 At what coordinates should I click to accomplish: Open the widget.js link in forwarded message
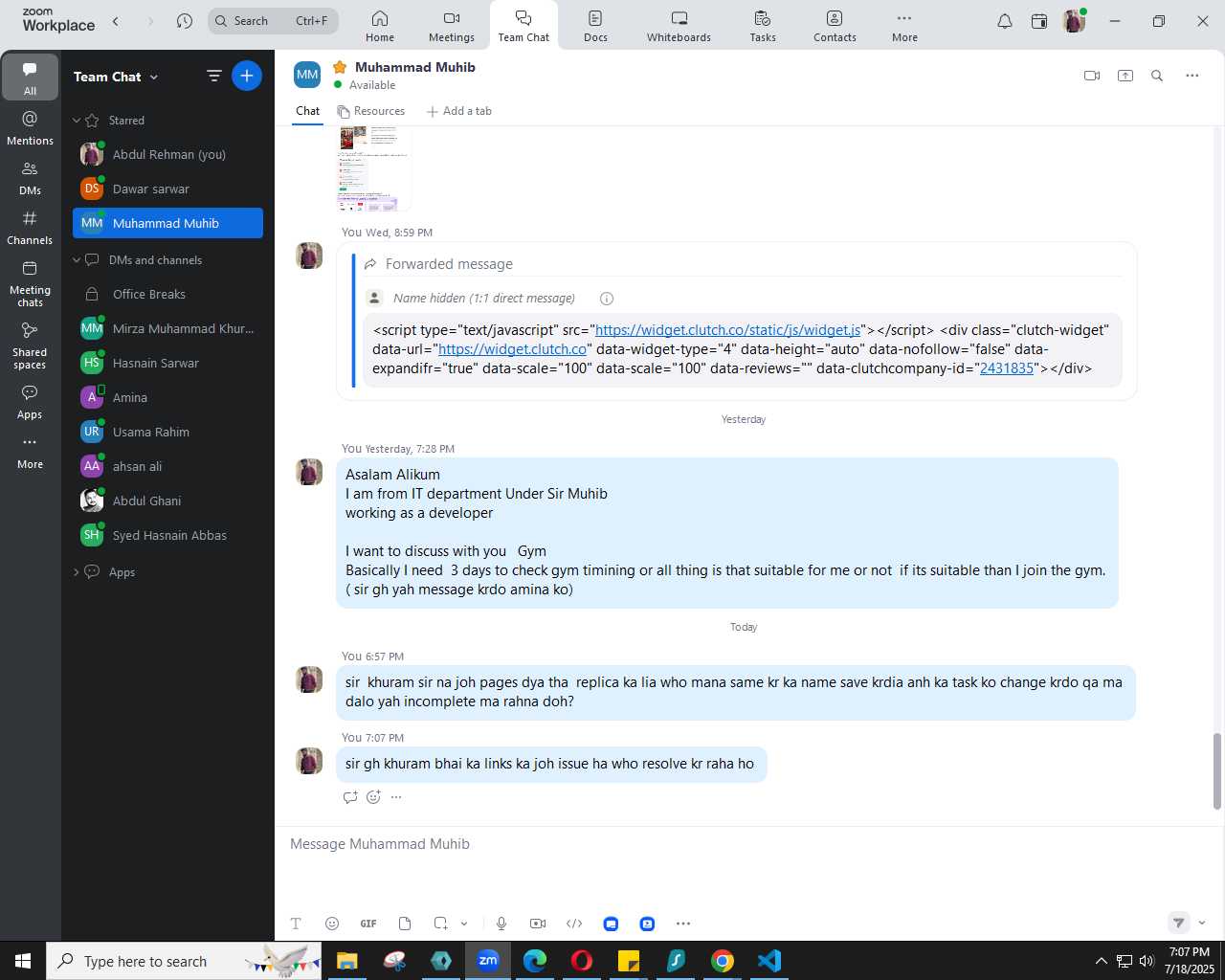point(727,330)
